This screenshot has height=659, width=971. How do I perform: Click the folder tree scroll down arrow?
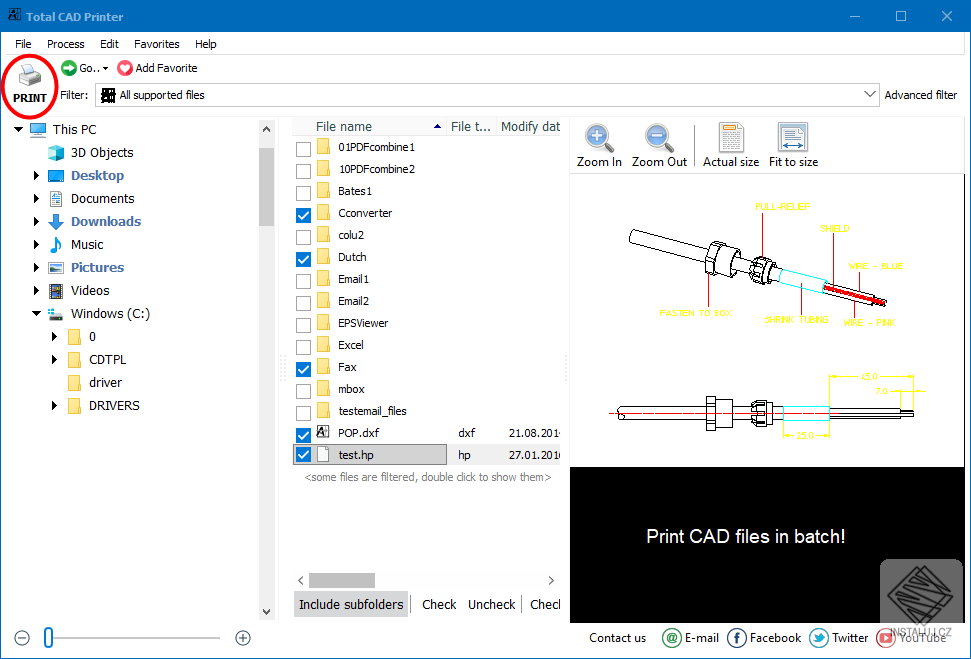(x=267, y=612)
